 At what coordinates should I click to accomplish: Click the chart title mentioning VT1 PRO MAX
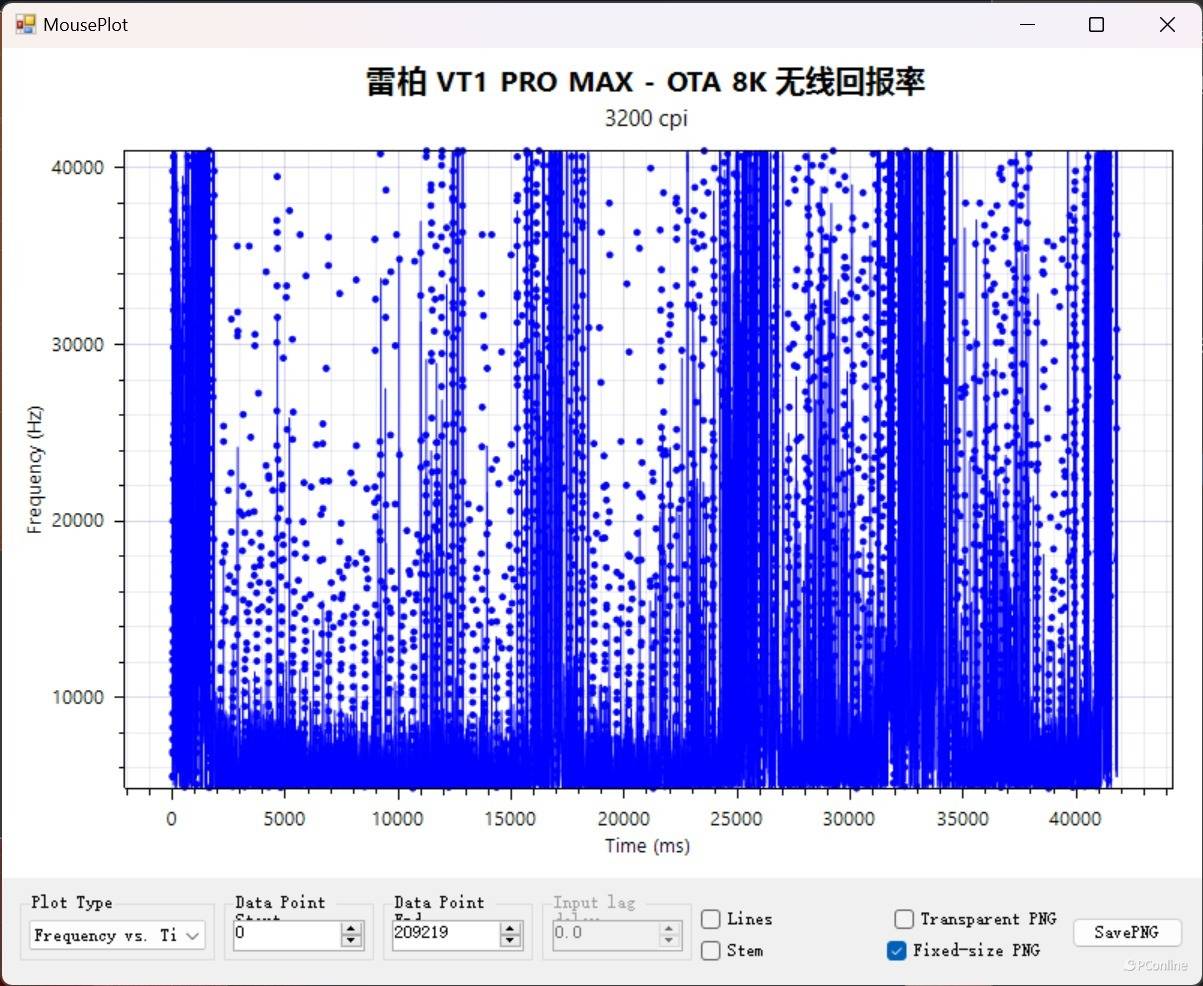(x=646, y=83)
